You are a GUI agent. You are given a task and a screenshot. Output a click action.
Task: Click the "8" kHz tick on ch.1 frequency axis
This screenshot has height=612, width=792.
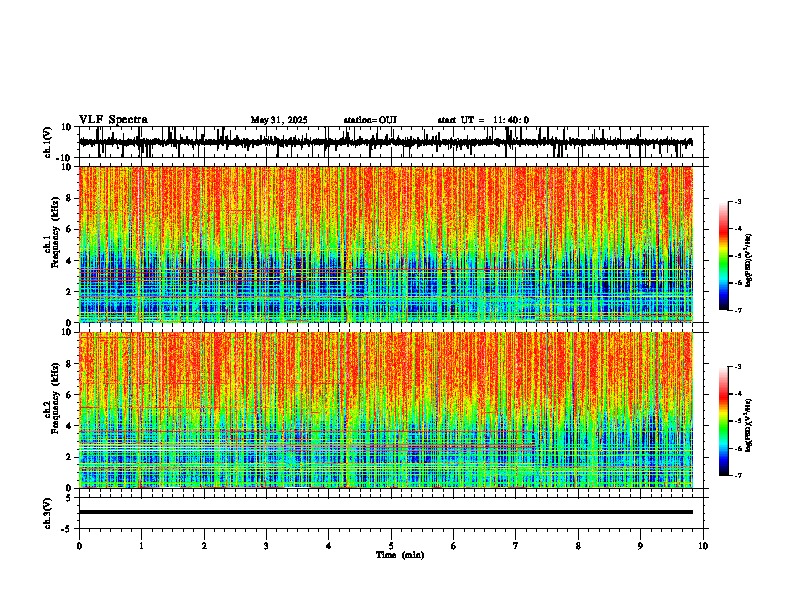click(70, 198)
